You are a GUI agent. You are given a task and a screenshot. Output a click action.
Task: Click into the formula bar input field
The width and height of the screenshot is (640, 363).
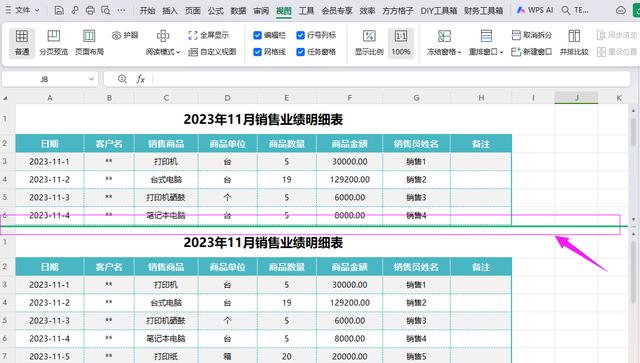(x=391, y=79)
